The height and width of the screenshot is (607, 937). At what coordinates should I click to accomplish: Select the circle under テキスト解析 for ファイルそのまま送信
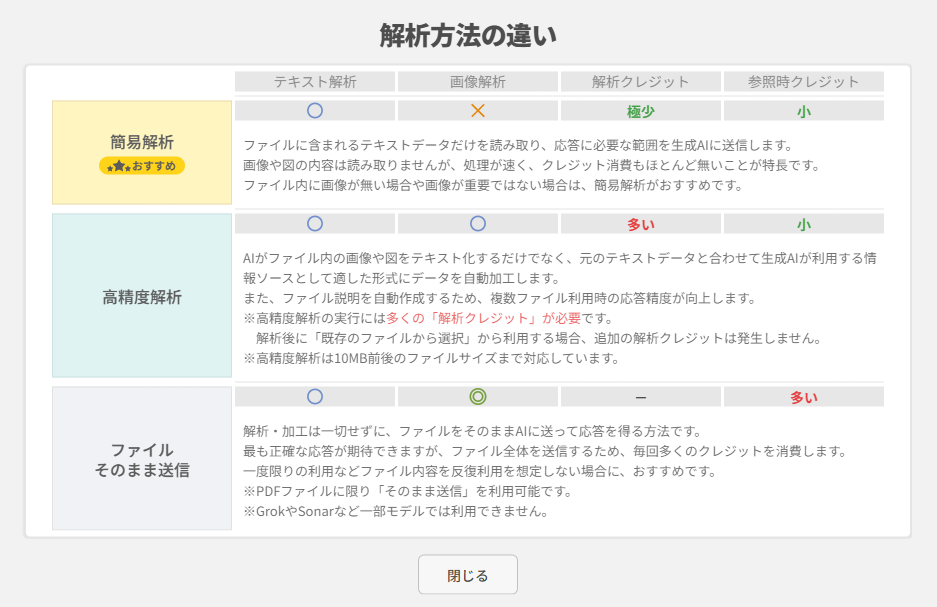point(315,396)
